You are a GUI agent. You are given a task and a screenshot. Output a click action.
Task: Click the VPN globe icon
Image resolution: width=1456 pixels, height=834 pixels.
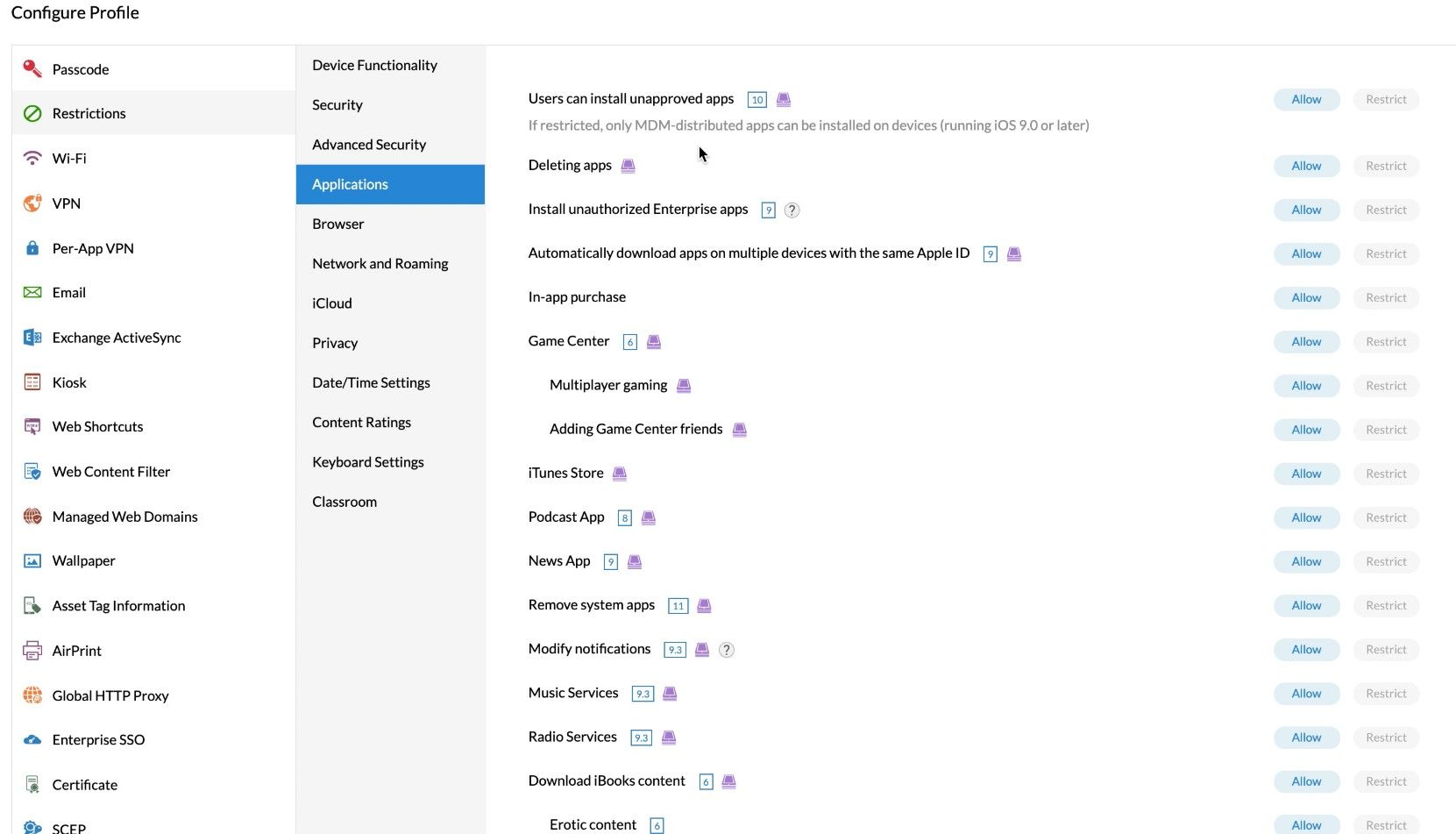coord(32,203)
